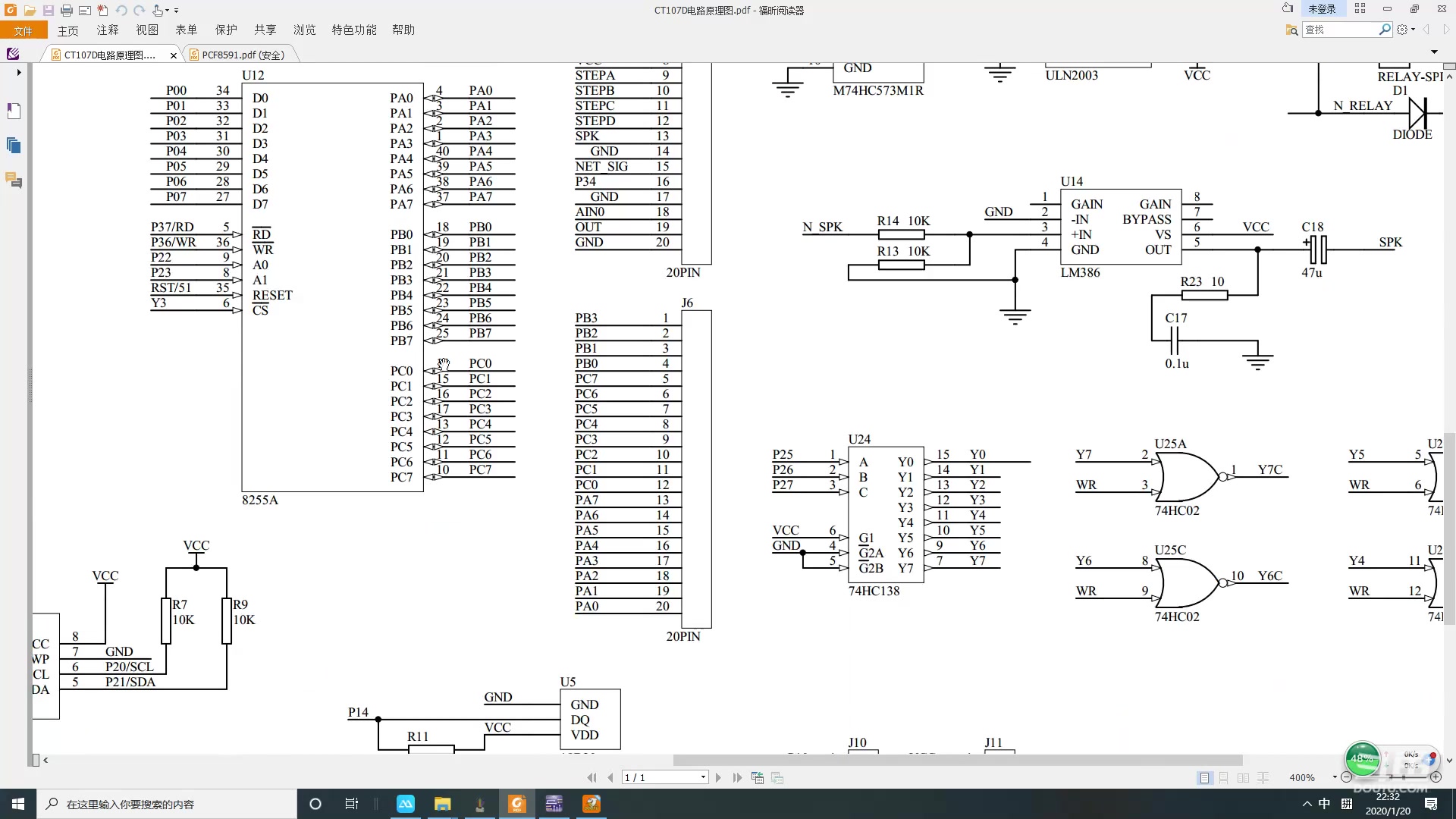The image size is (1456, 819).
Task: Click into the 查找 search field
Action: [x=1340, y=30]
